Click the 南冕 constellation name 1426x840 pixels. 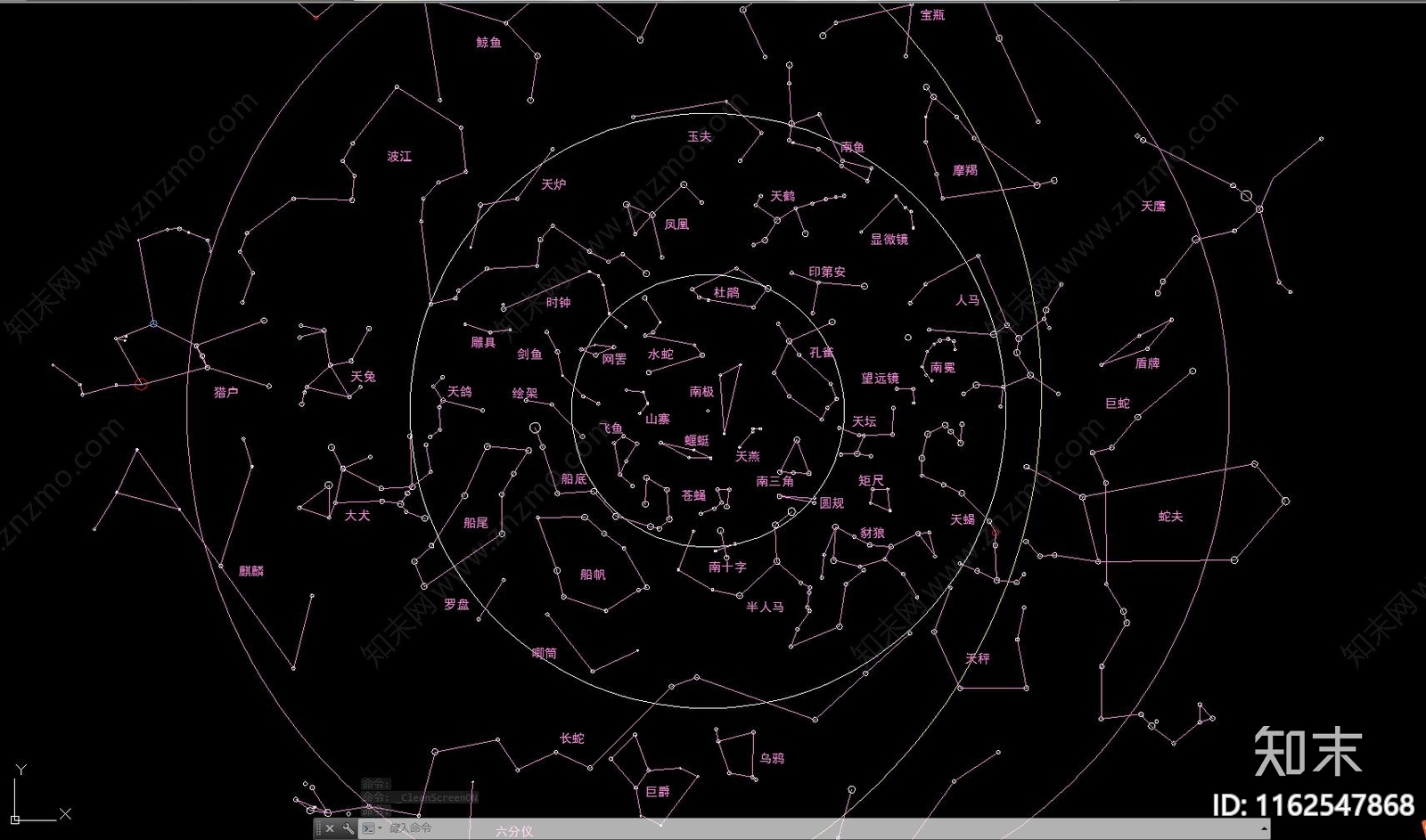tap(943, 367)
